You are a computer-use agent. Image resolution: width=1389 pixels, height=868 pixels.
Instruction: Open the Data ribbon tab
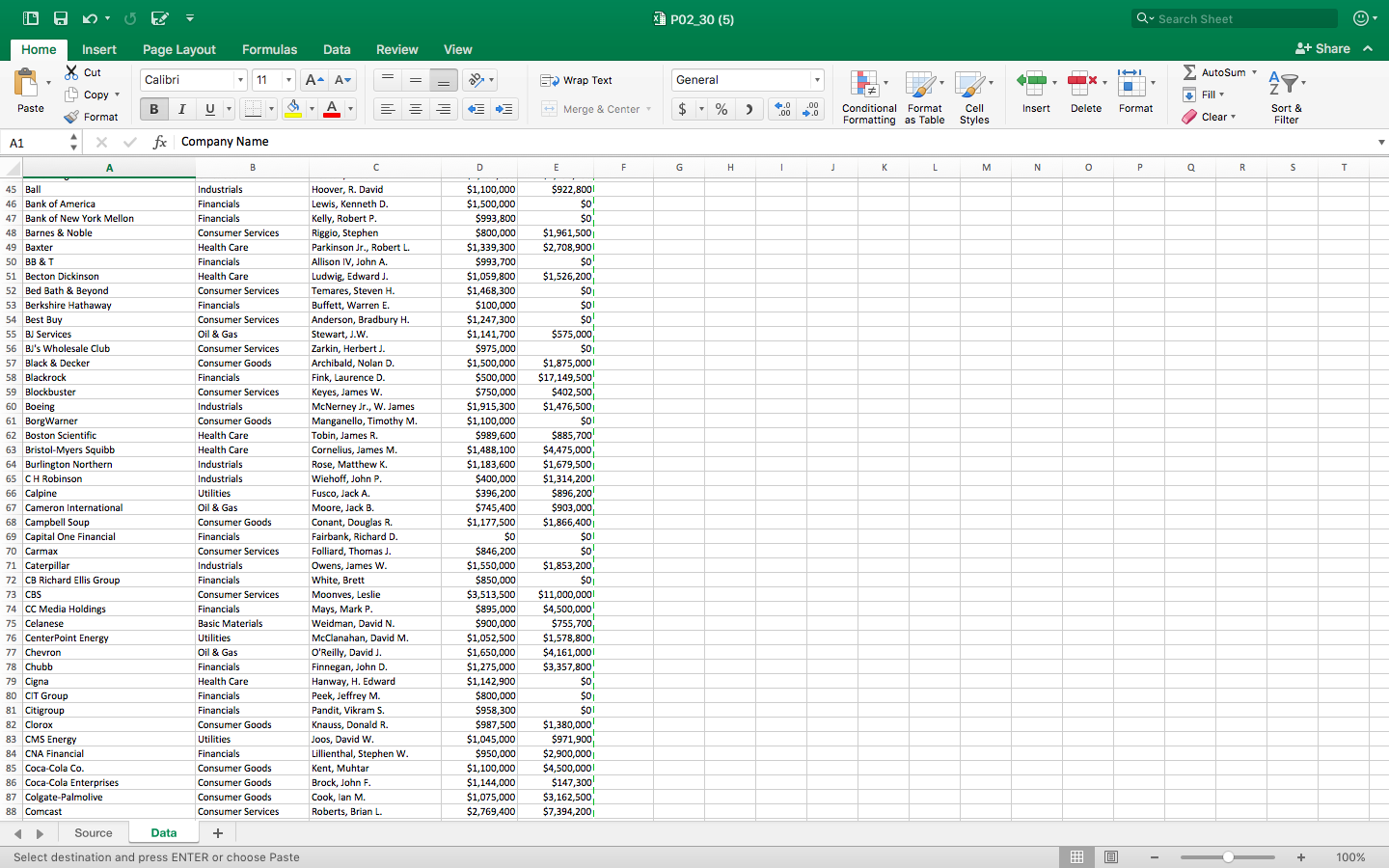337,49
